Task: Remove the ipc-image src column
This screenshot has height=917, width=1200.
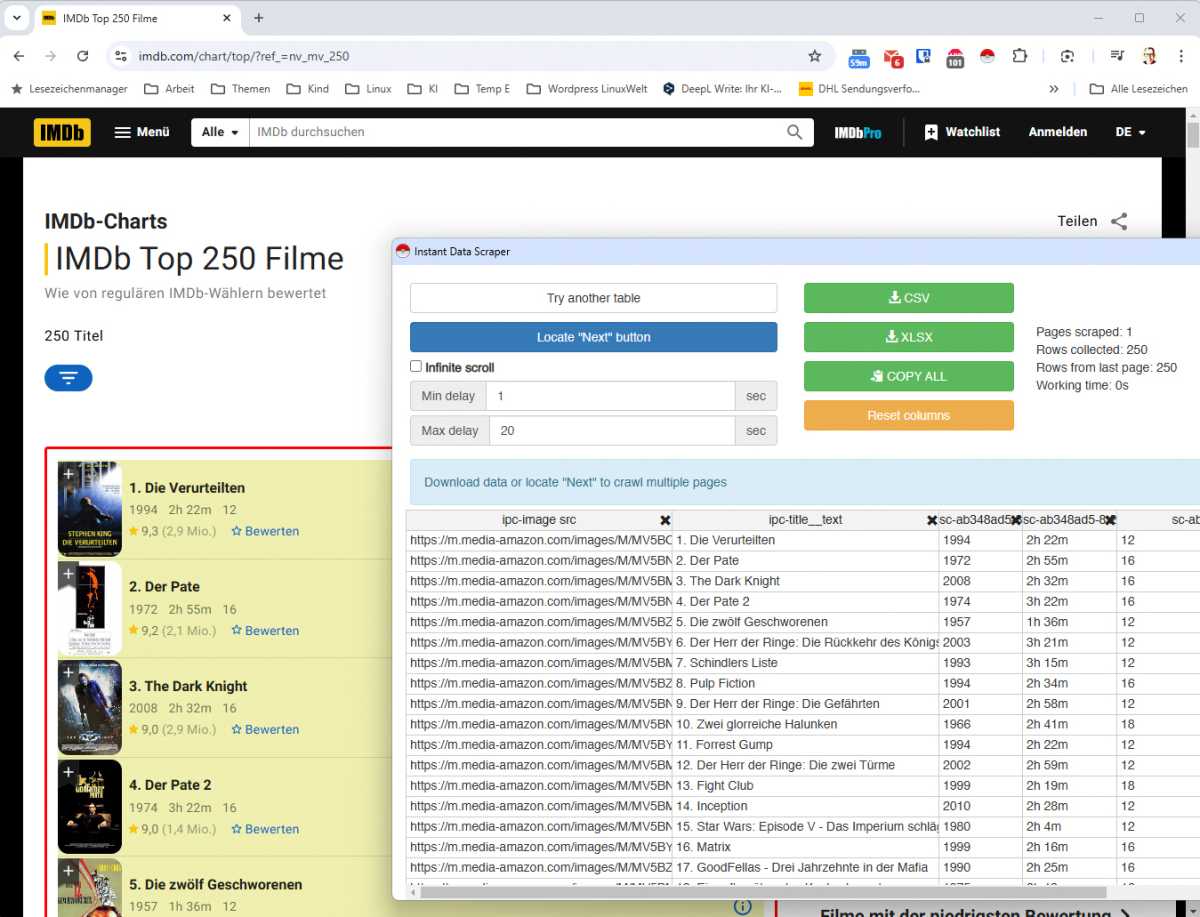Action: coord(665,520)
